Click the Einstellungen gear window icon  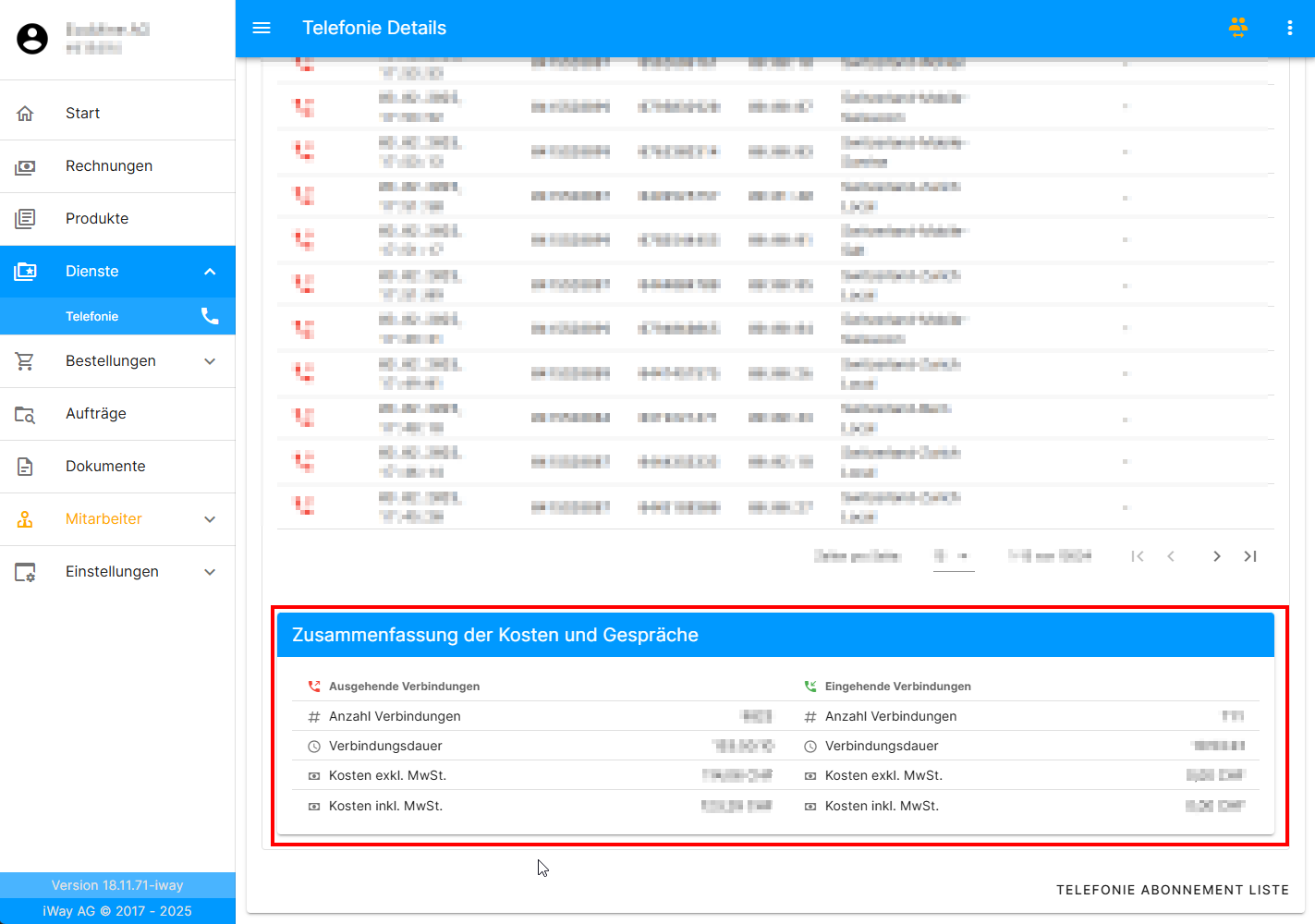[x=25, y=572]
